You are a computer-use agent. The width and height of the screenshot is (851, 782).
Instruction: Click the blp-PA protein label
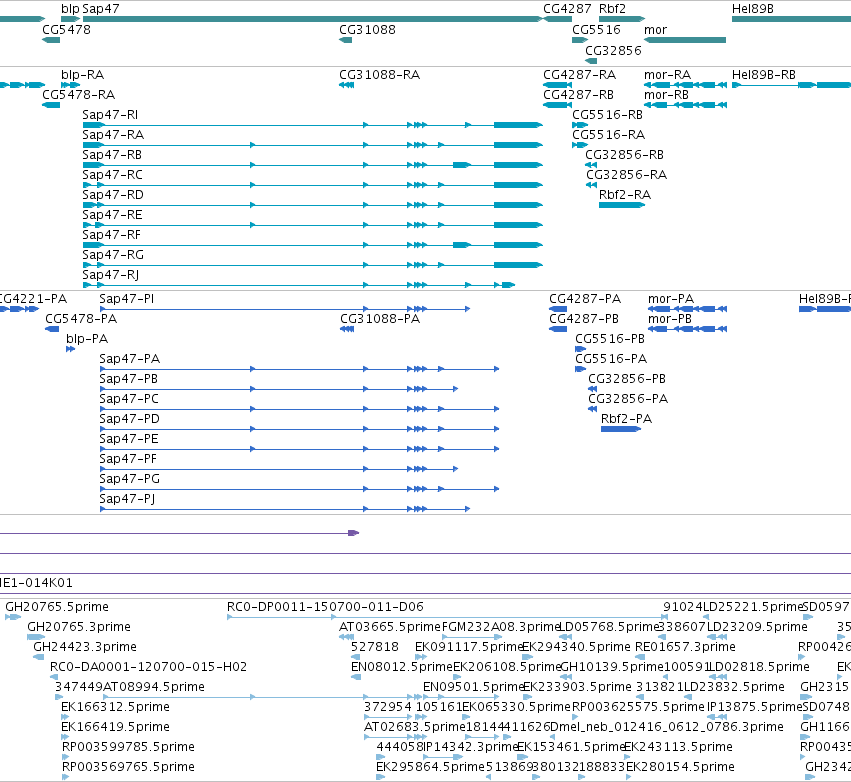point(87,339)
